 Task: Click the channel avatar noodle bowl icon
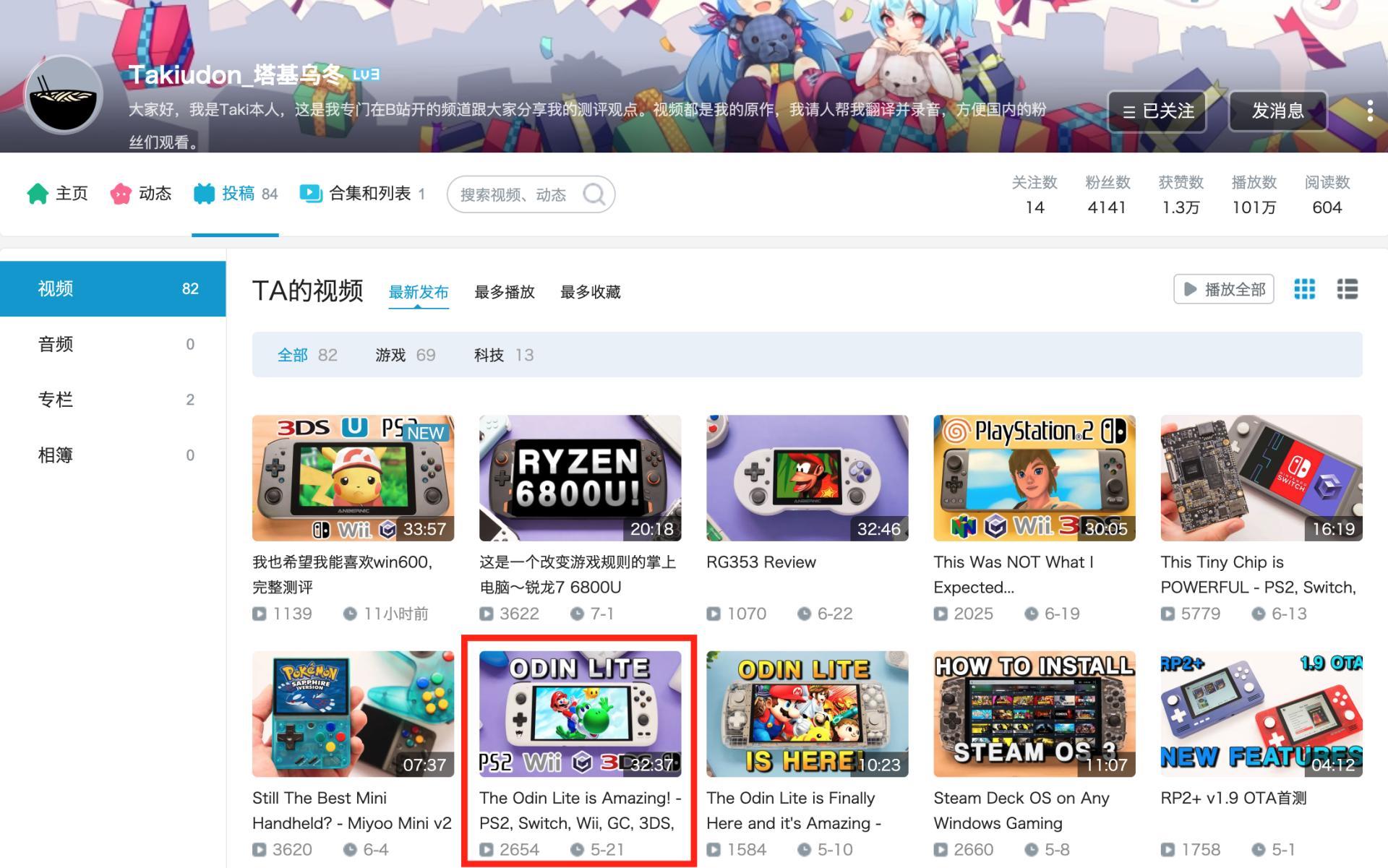[64, 94]
